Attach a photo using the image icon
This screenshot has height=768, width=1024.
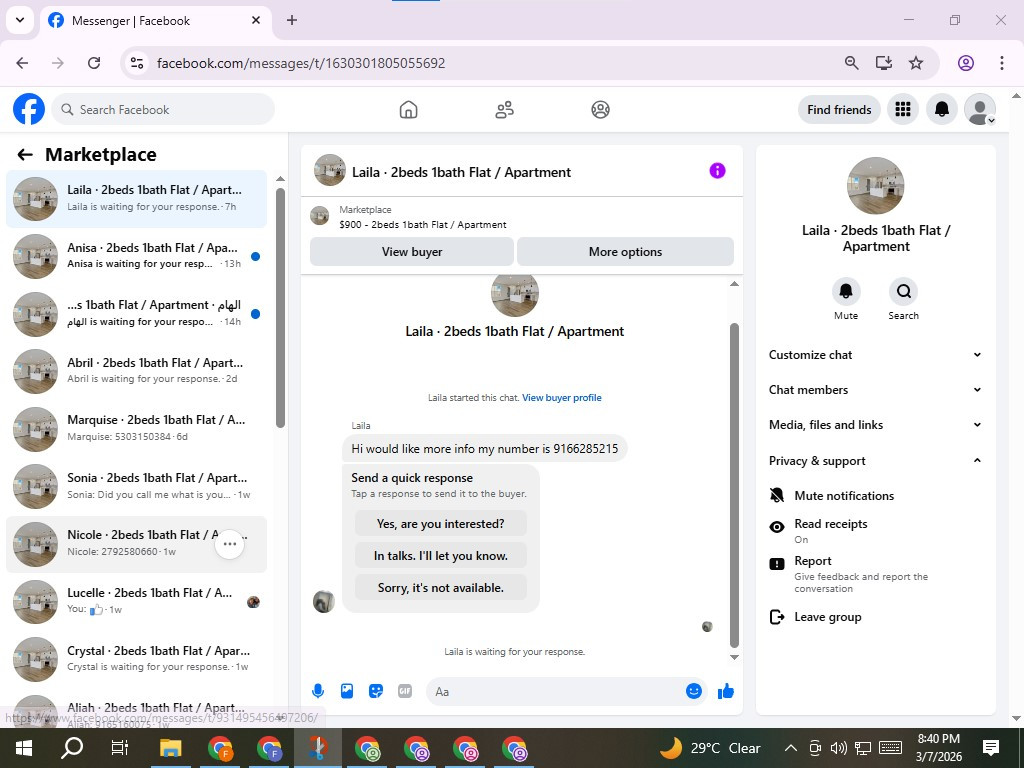click(347, 691)
